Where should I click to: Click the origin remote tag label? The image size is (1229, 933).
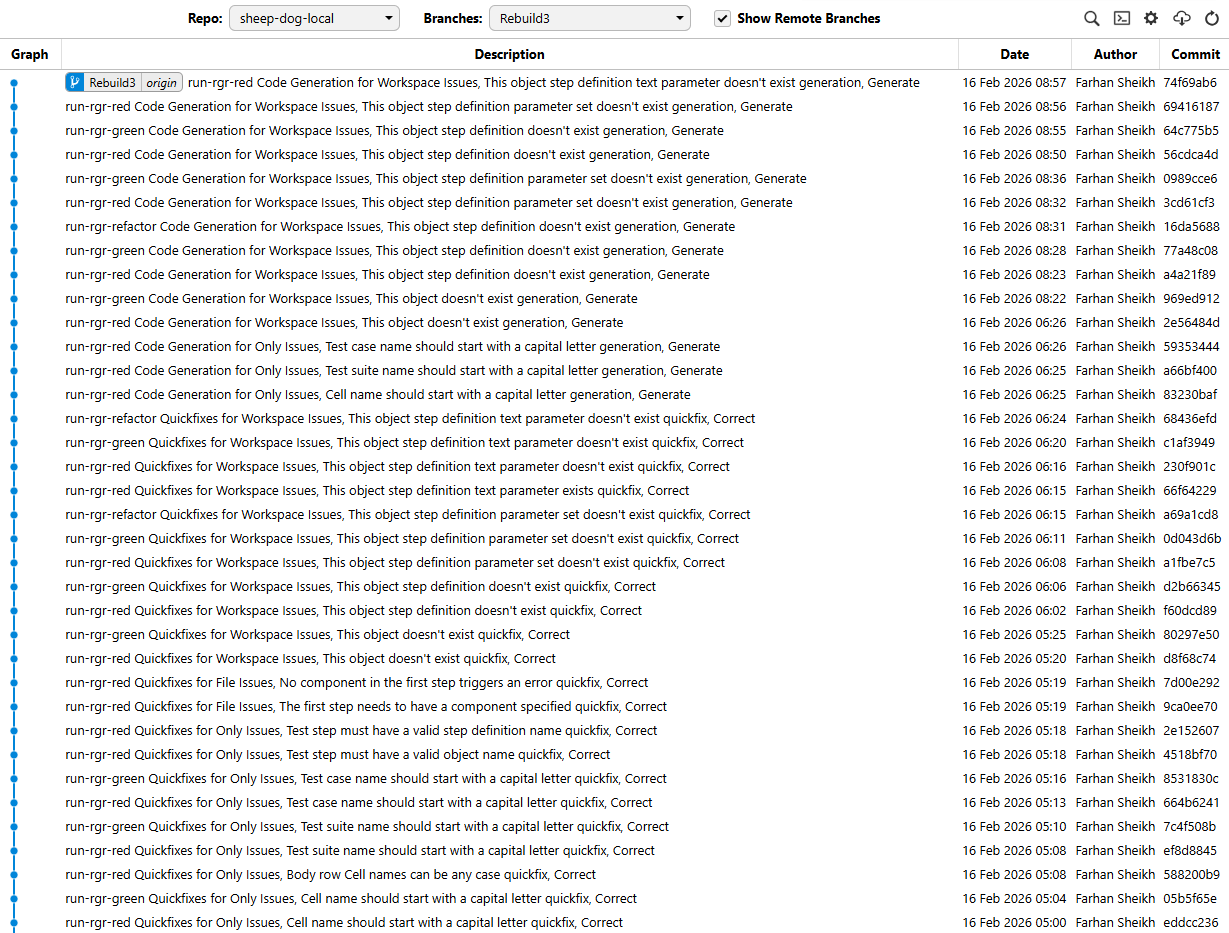tap(161, 83)
